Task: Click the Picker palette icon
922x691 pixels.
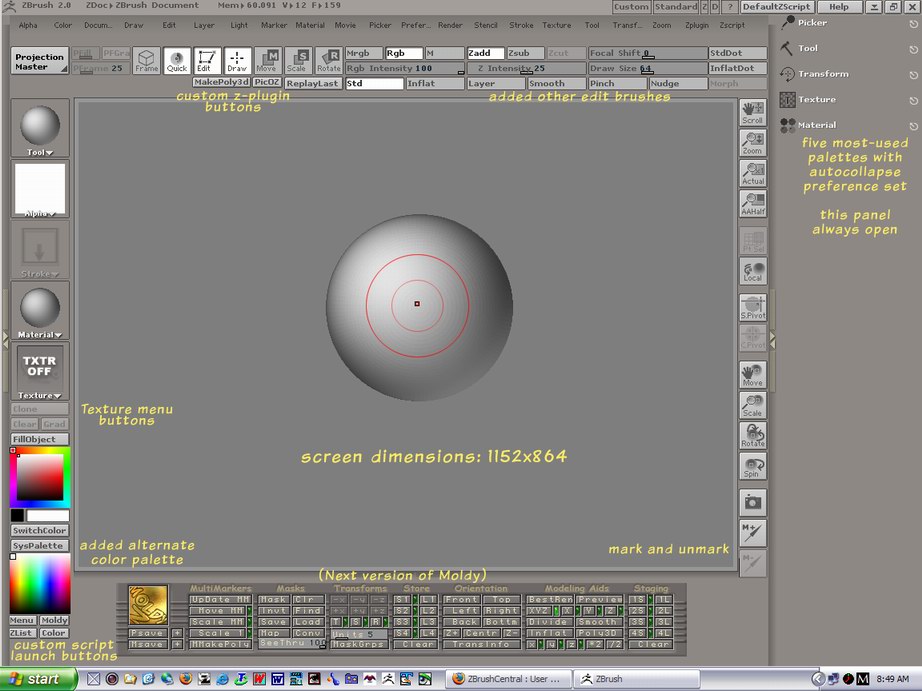Action: (787, 23)
